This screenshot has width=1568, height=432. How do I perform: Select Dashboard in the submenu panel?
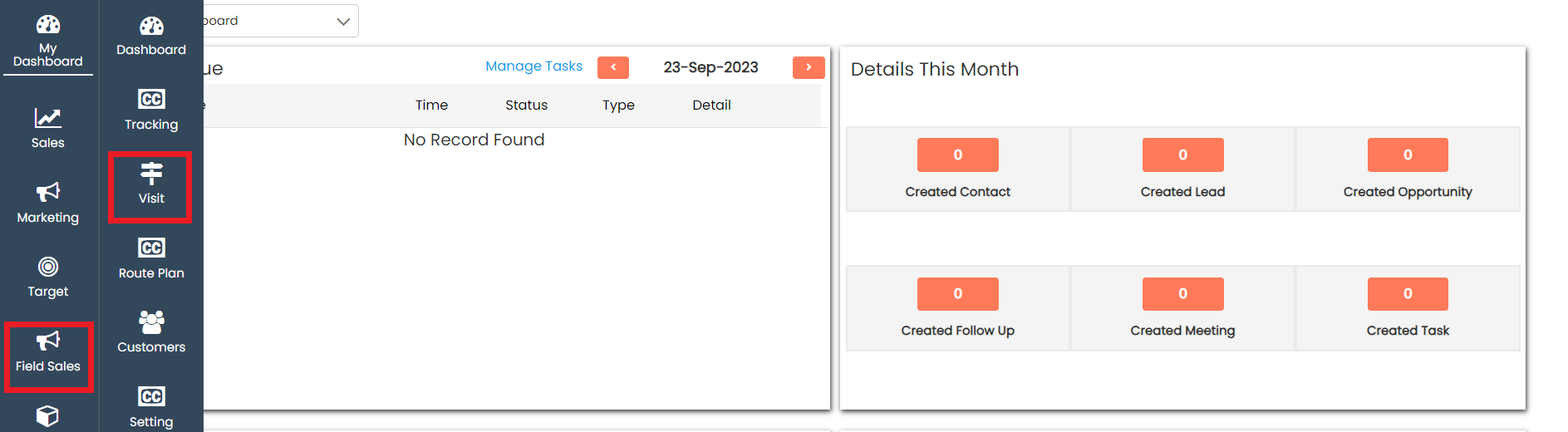coord(151,37)
